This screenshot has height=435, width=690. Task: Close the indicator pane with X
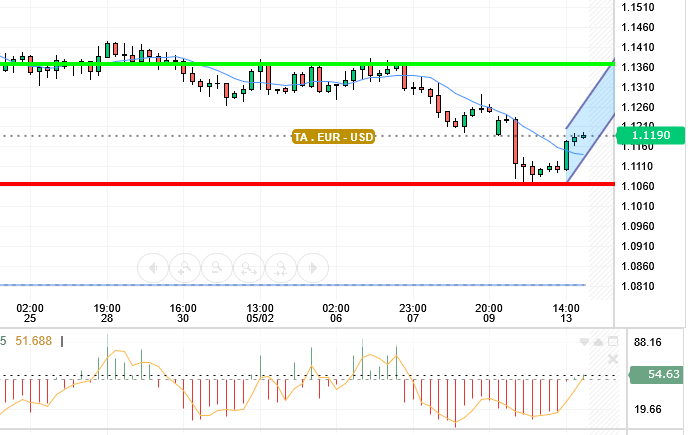613,359
